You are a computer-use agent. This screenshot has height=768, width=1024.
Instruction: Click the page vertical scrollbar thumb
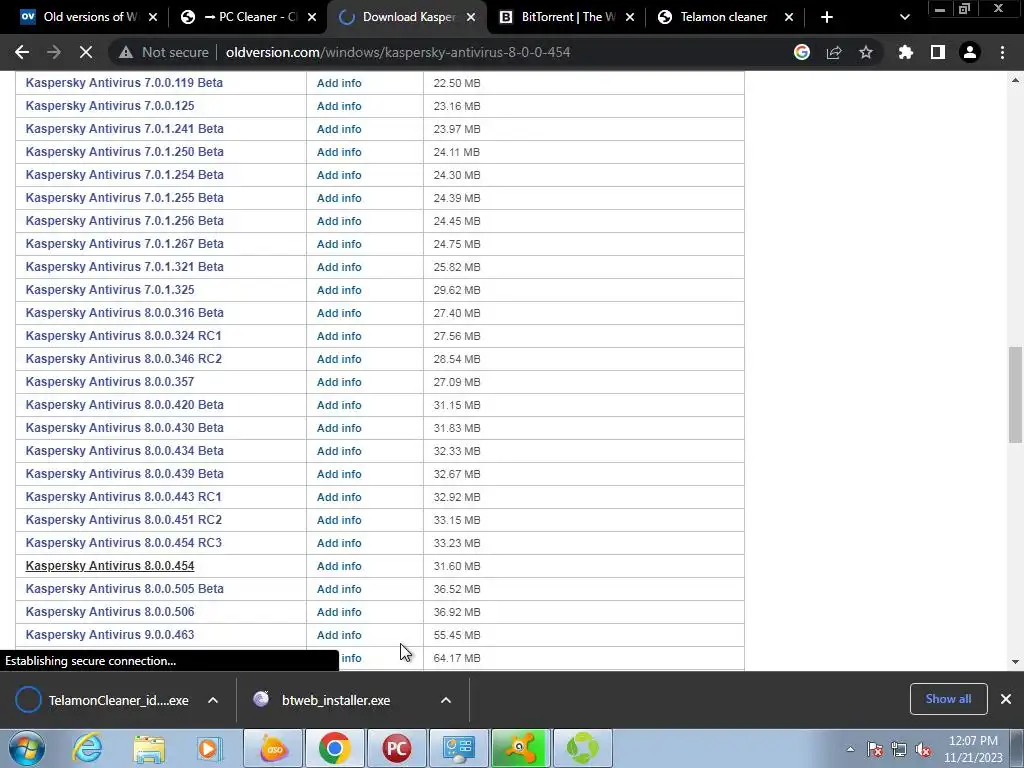(x=1015, y=395)
